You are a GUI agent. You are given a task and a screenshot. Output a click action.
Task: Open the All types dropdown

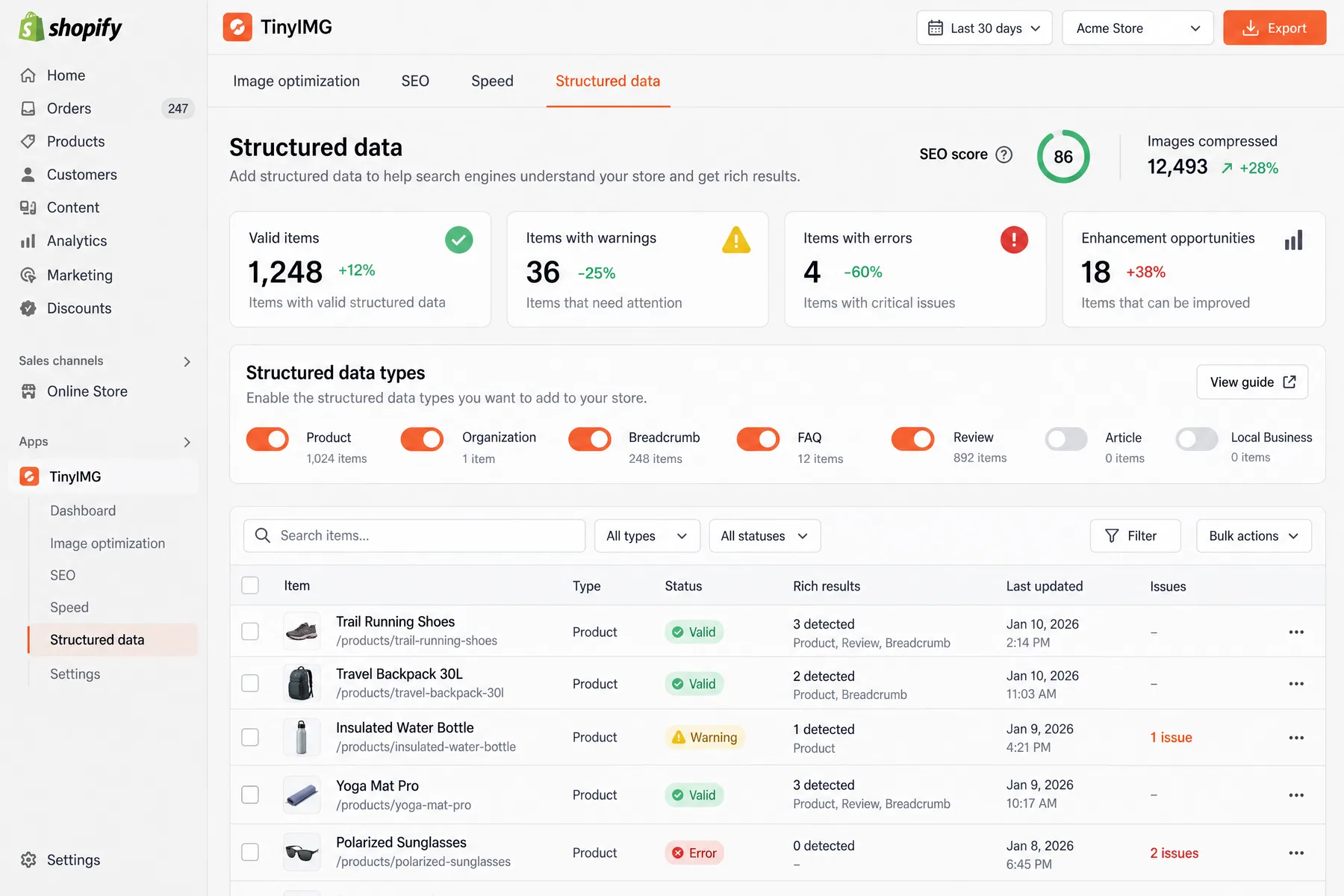pos(647,536)
